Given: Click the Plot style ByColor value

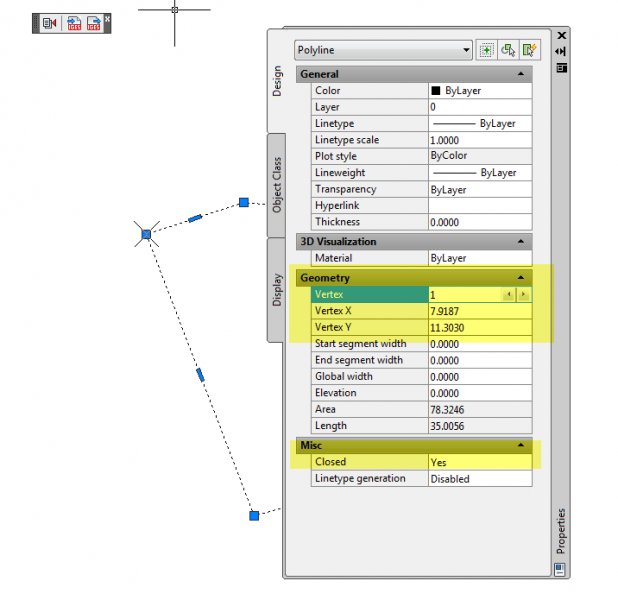Looking at the screenshot, I should click(480, 156).
